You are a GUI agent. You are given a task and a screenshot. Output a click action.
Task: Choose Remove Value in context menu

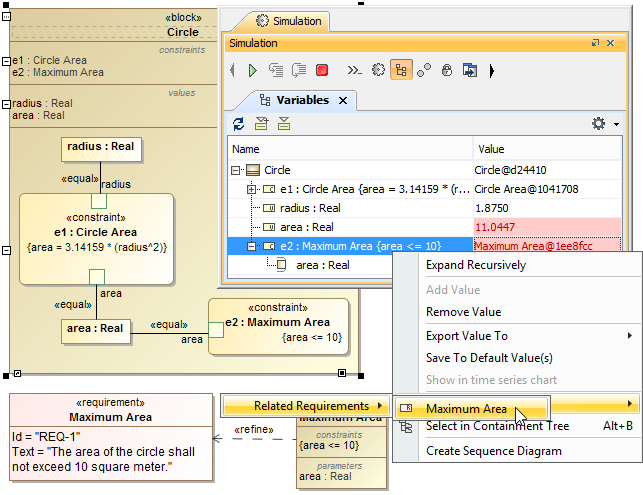pos(463,312)
